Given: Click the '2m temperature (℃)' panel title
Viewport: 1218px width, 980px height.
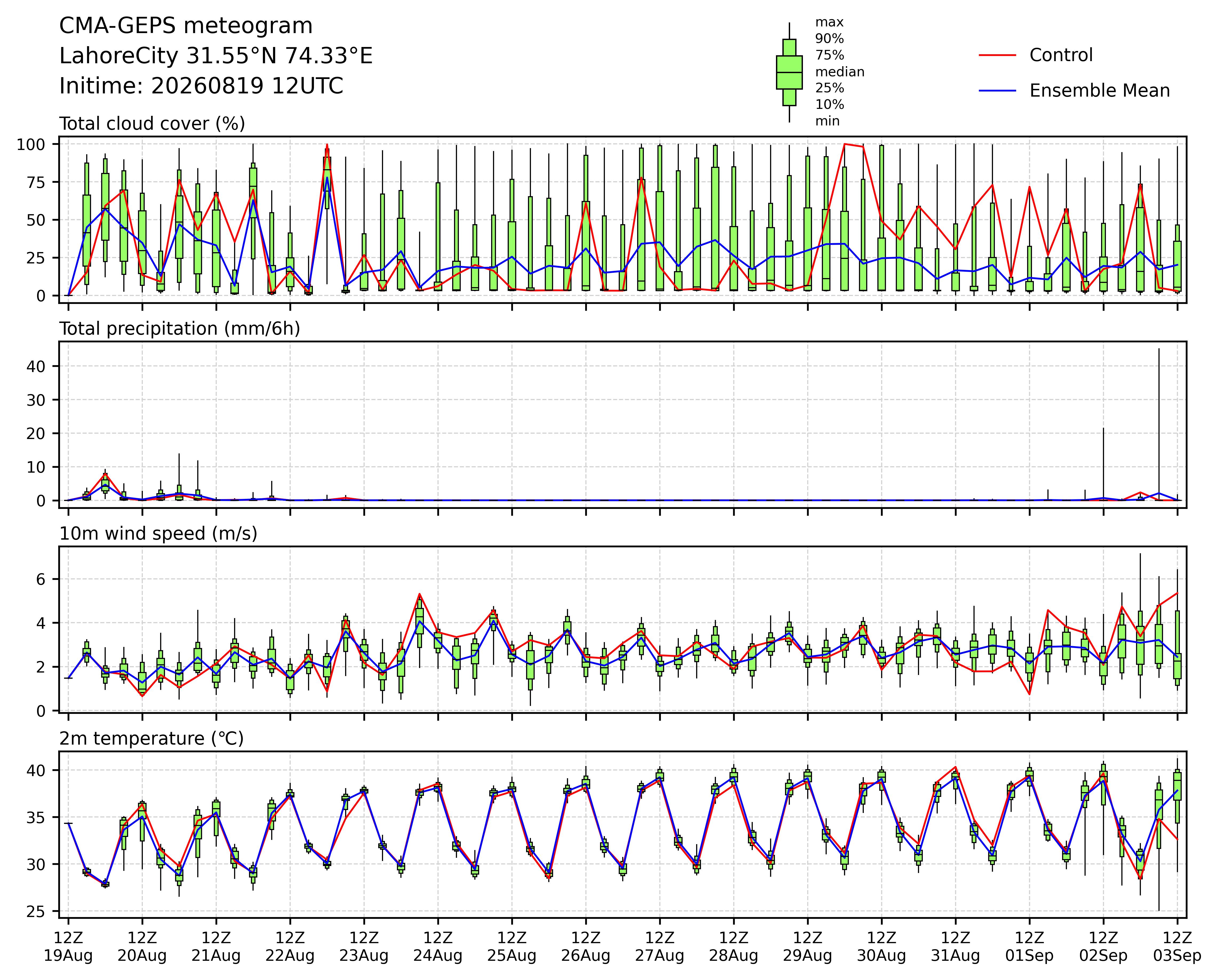Looking at the screenshot, I should pyautogui.click(x=151, y=739).
